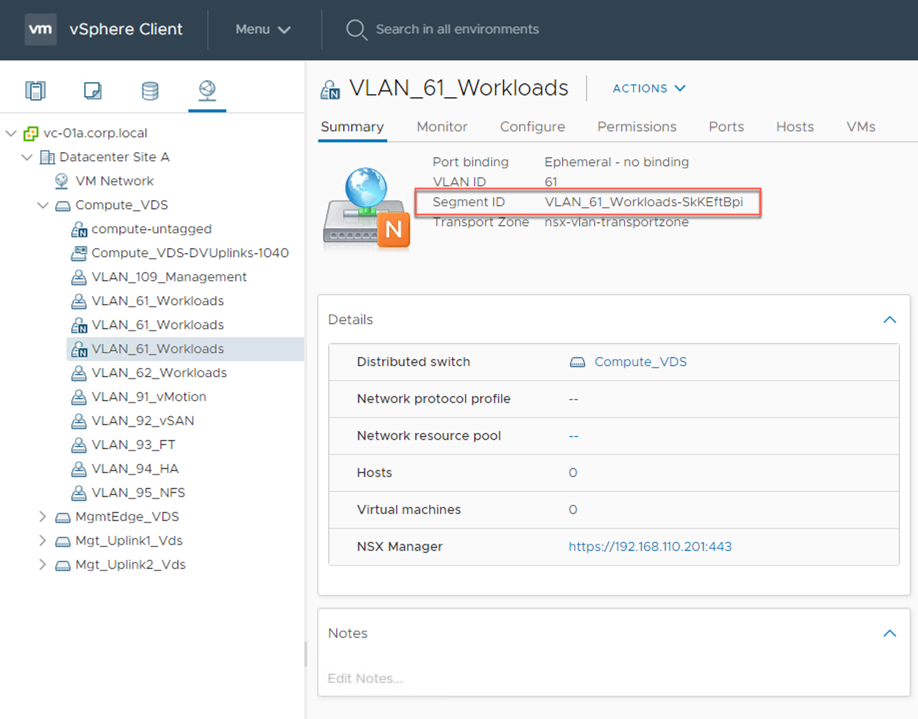Click the Compute_VDS-DVUplinks-1040 uplink icon
The image size is (918, 719).
point(78,253)
